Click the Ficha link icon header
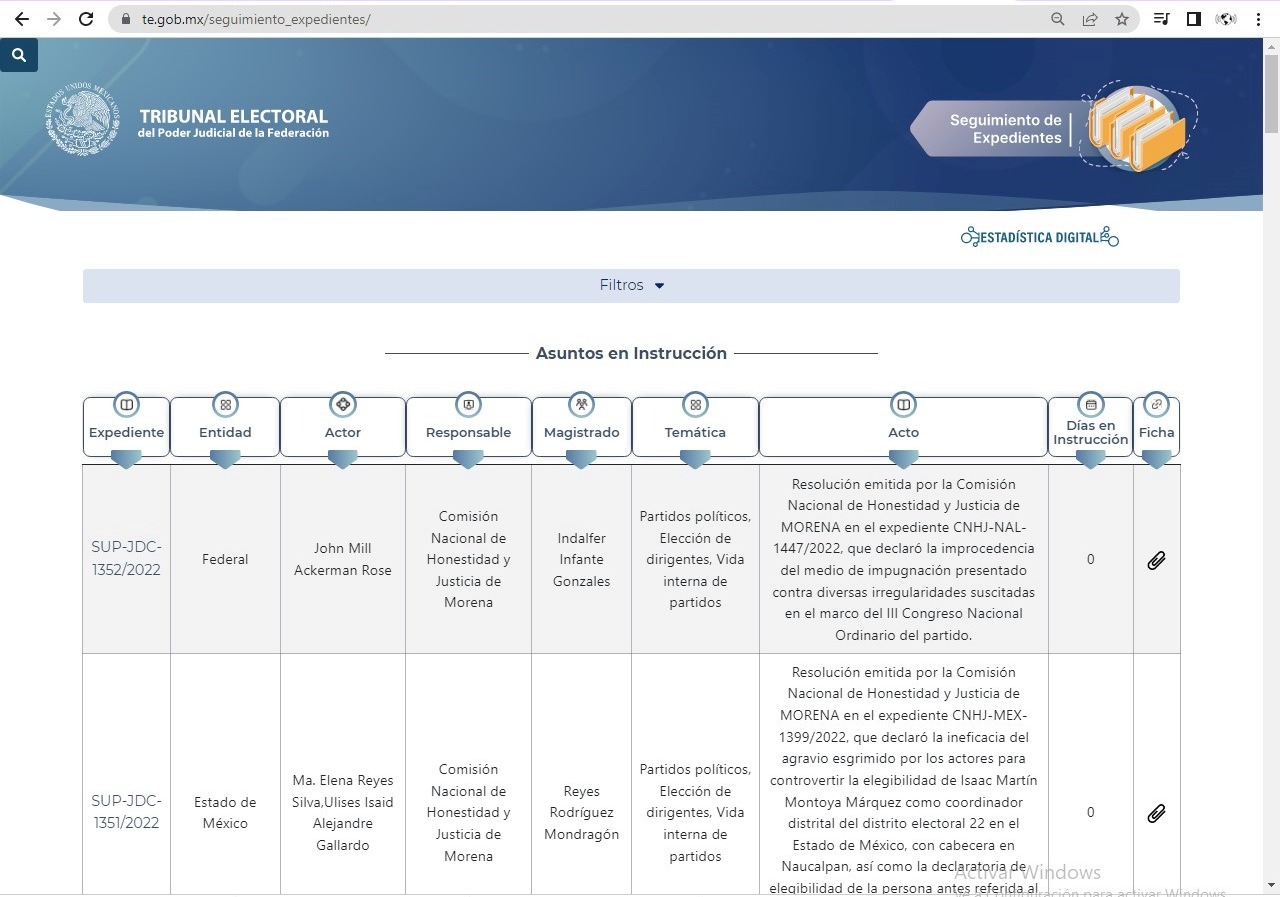Image resolution: width=1280 pixels, height=897 pixels. point(1157,405)
